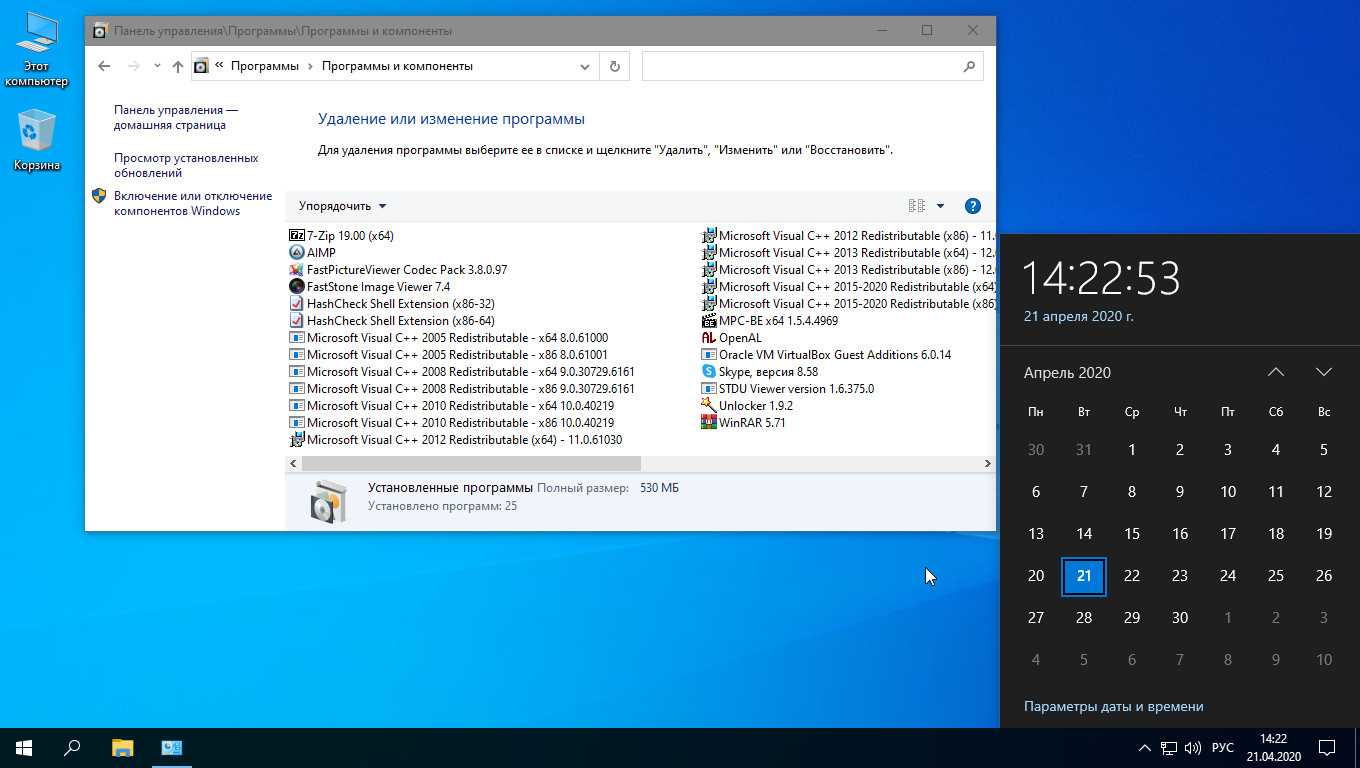Expand the address bar history chevron
The width and height of the screenshot is (1360, 768).
click(585, 66)
